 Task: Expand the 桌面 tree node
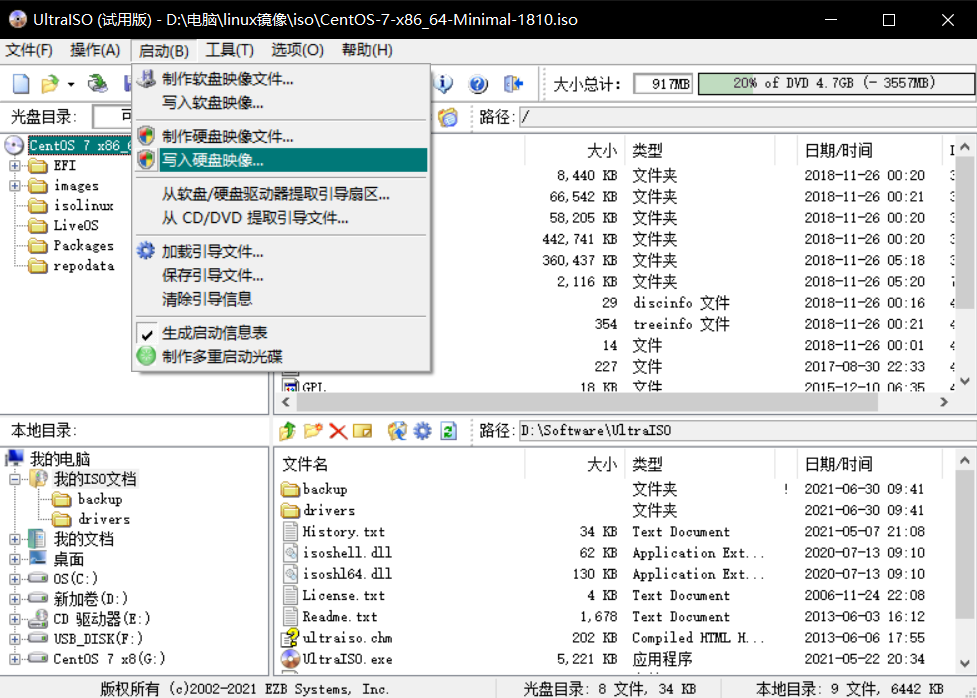(15, 559)
